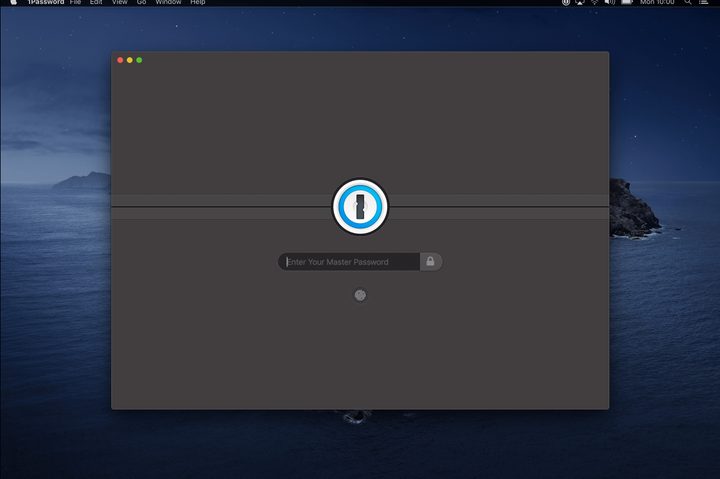Open the Apple menu

tap(14, 2)
